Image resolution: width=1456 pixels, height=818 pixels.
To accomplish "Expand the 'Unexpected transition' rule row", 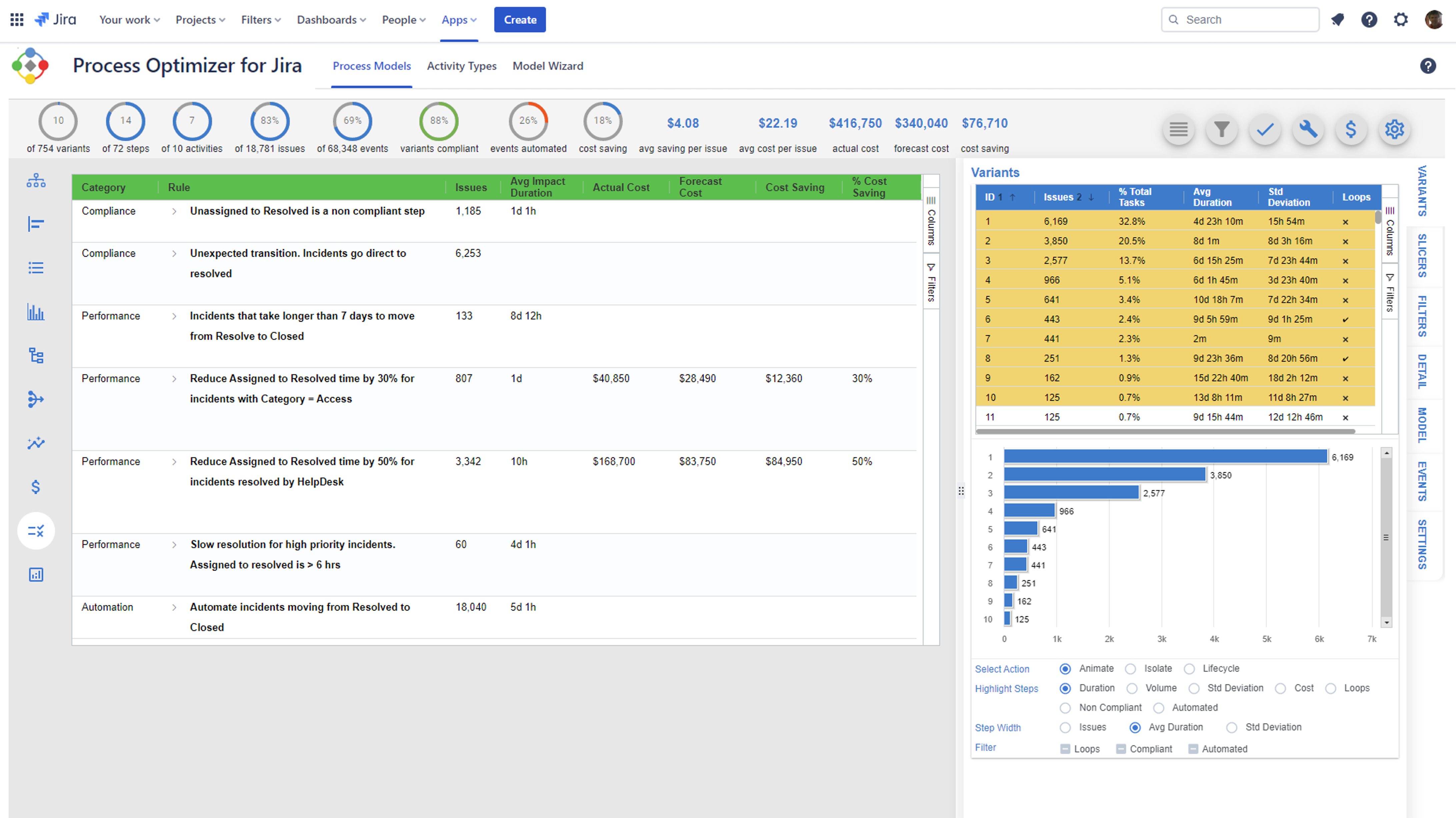I will [x=174, y=254].
